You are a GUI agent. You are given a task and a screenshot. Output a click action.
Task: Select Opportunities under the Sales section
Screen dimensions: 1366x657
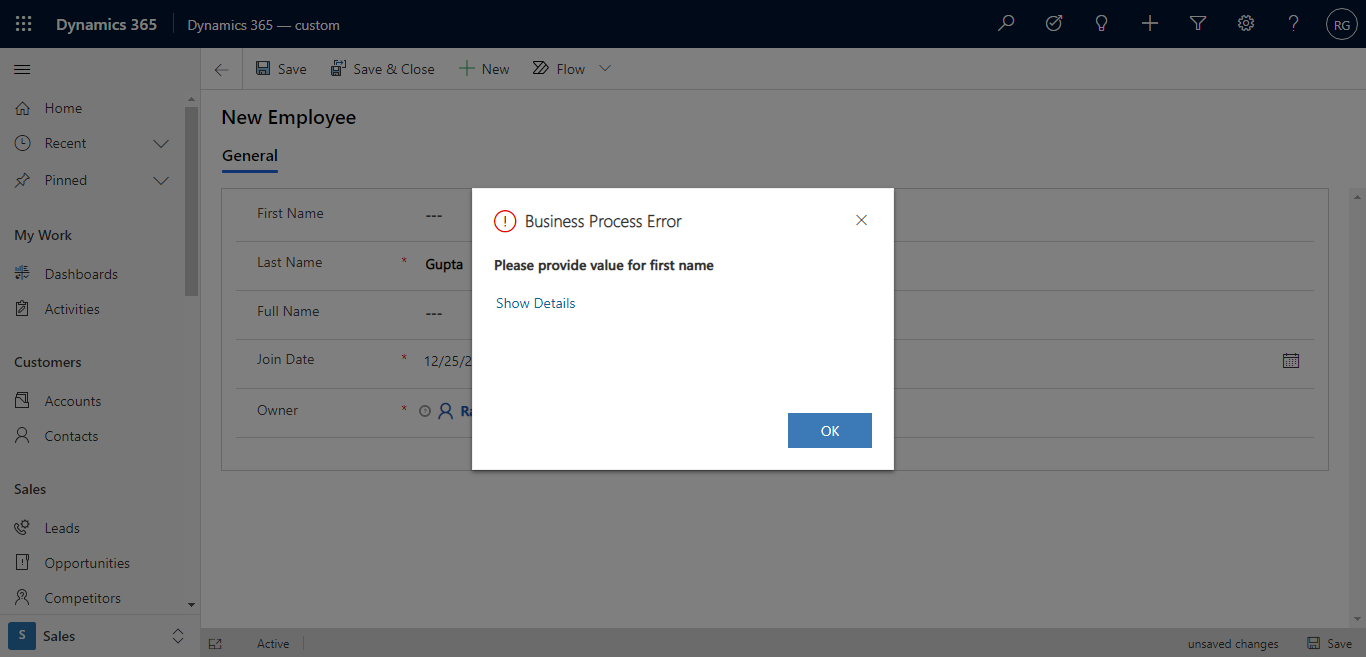click(x=86, y=562)
